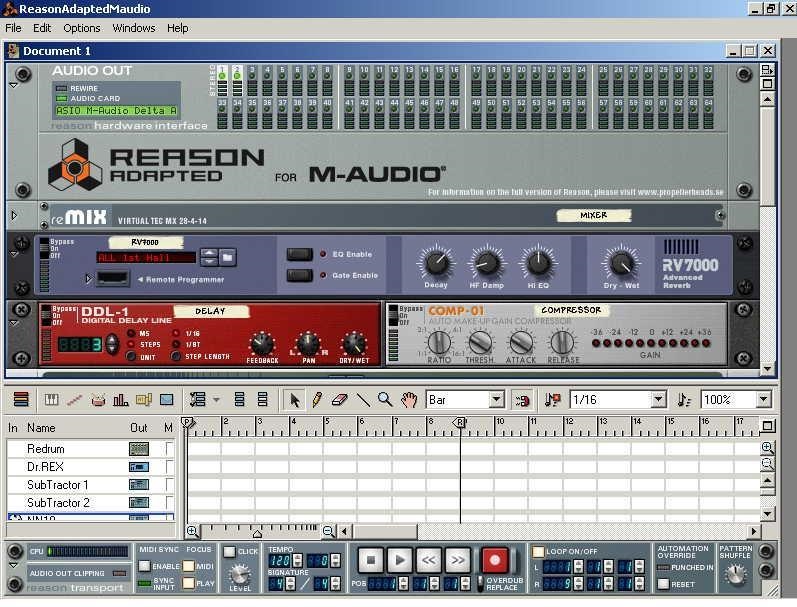
Task: Open the Help menu
Action: (177, 28)
